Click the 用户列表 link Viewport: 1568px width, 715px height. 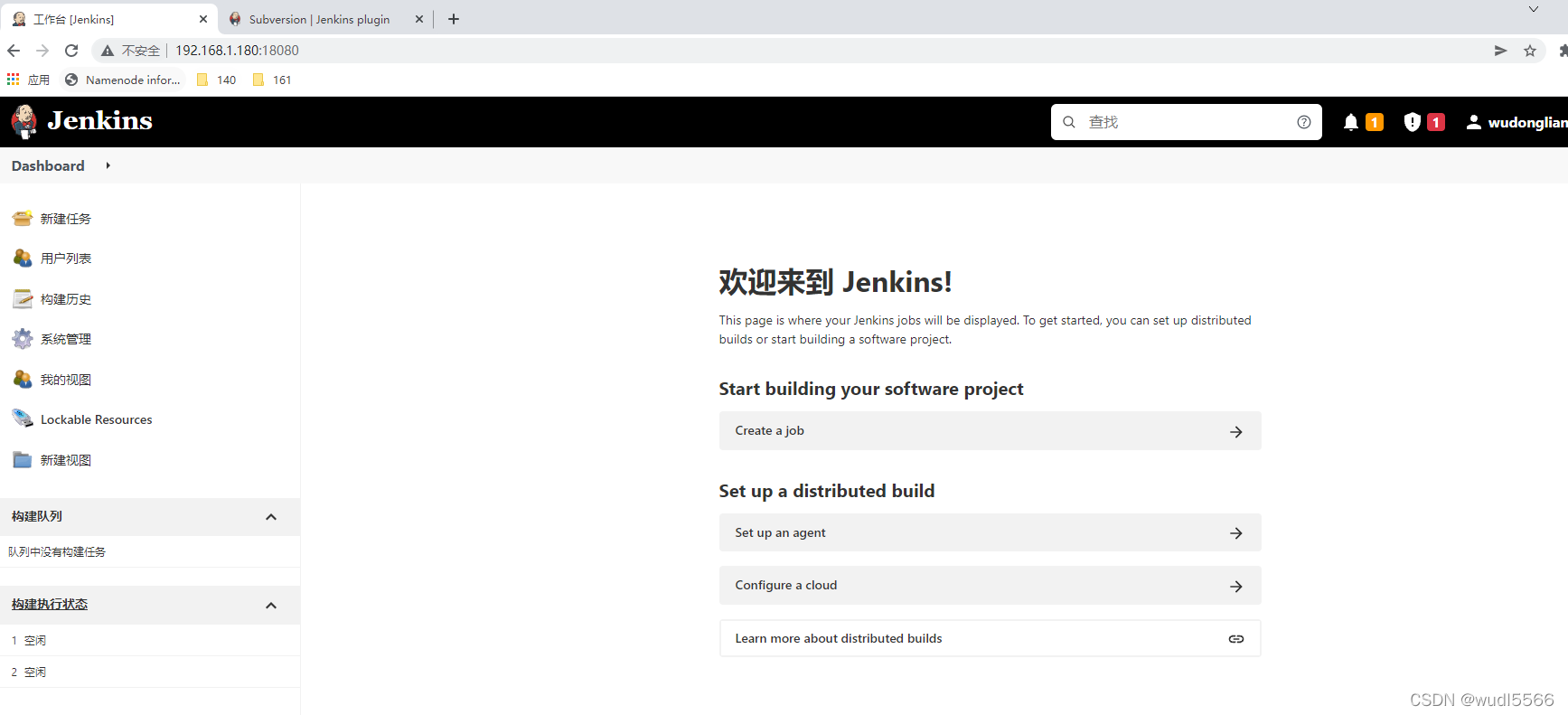click(x=66, y=259)
